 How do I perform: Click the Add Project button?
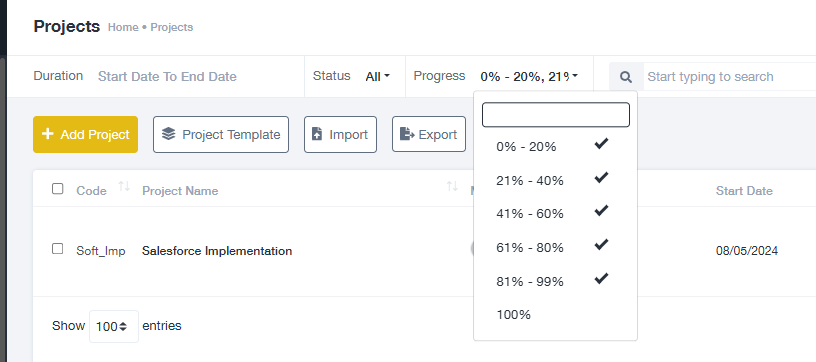click(x=85, y=135)
